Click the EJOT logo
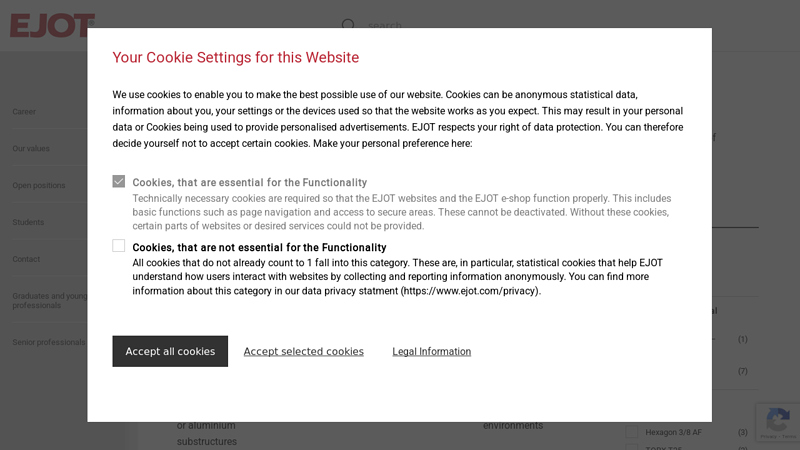This screenshot has height=450, width=800. click(52, 25)
